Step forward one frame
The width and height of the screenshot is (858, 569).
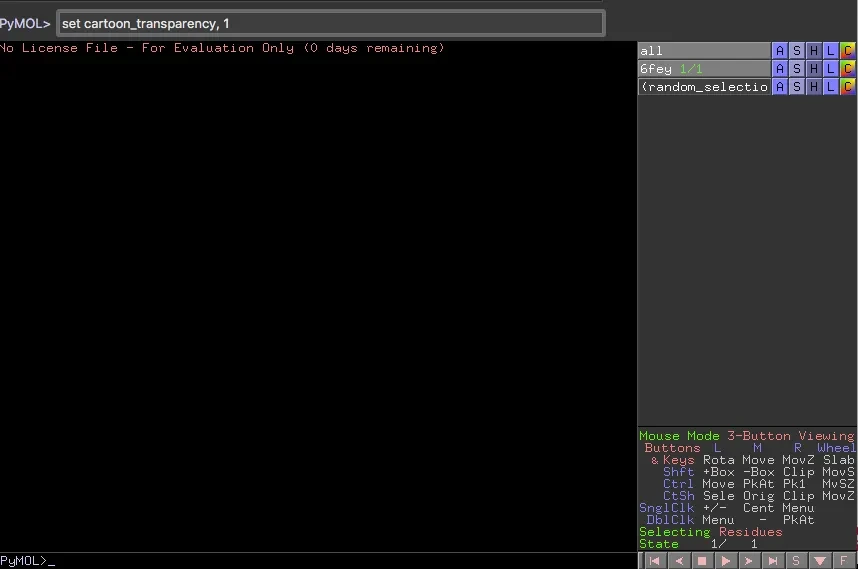[749, 561]
